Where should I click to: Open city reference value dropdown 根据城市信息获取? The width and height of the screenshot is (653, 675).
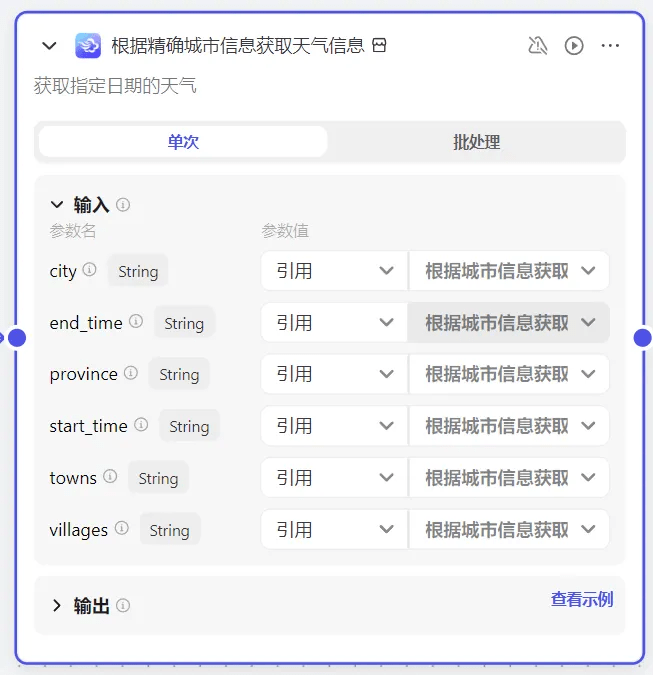pyautogui.click(x=509, y=271)
